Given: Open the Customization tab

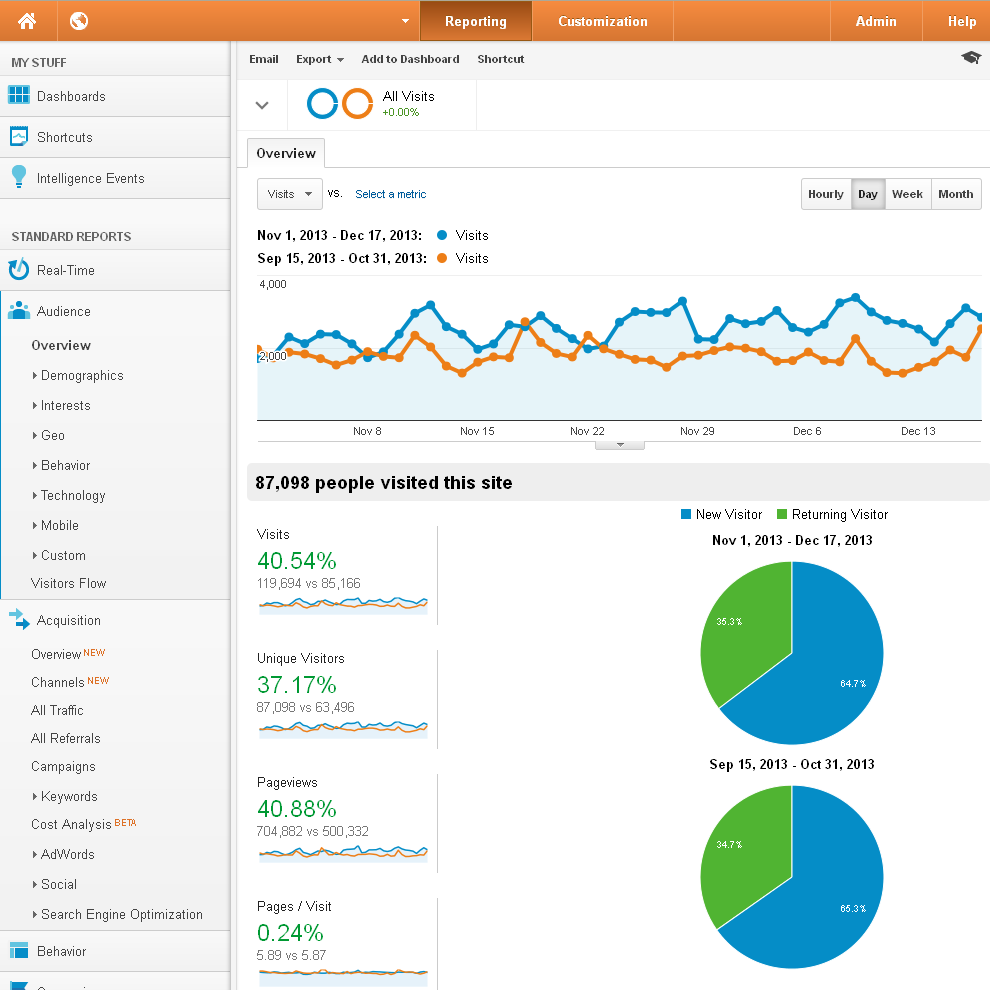Looking at the screenshot, I should click(x=602, y=21).
